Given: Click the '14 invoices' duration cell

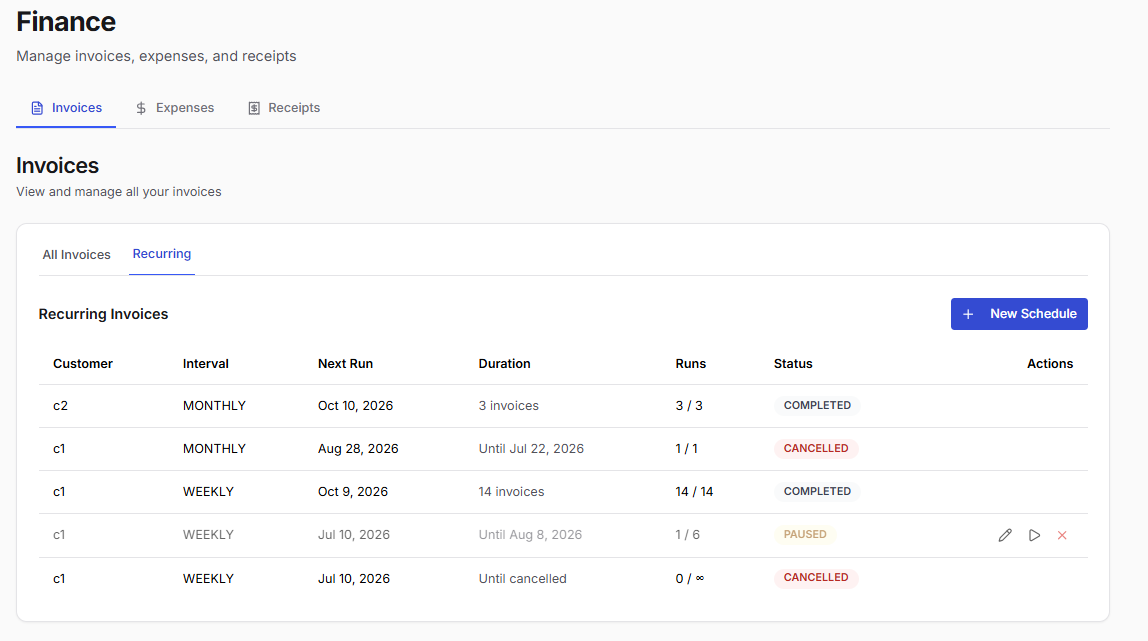Looking at the screenshot, I should pos(512,492).
